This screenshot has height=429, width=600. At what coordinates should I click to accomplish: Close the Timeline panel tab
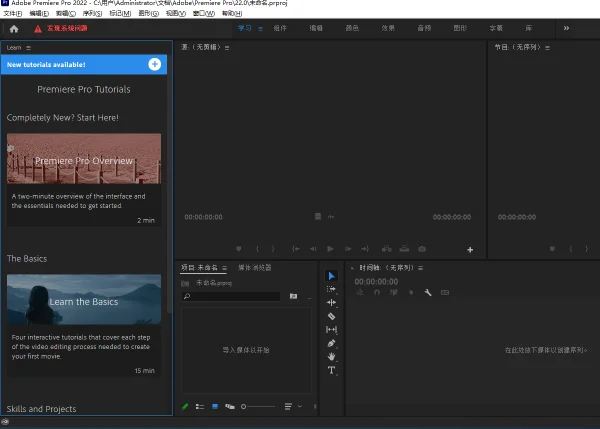[x=352, y=268]
